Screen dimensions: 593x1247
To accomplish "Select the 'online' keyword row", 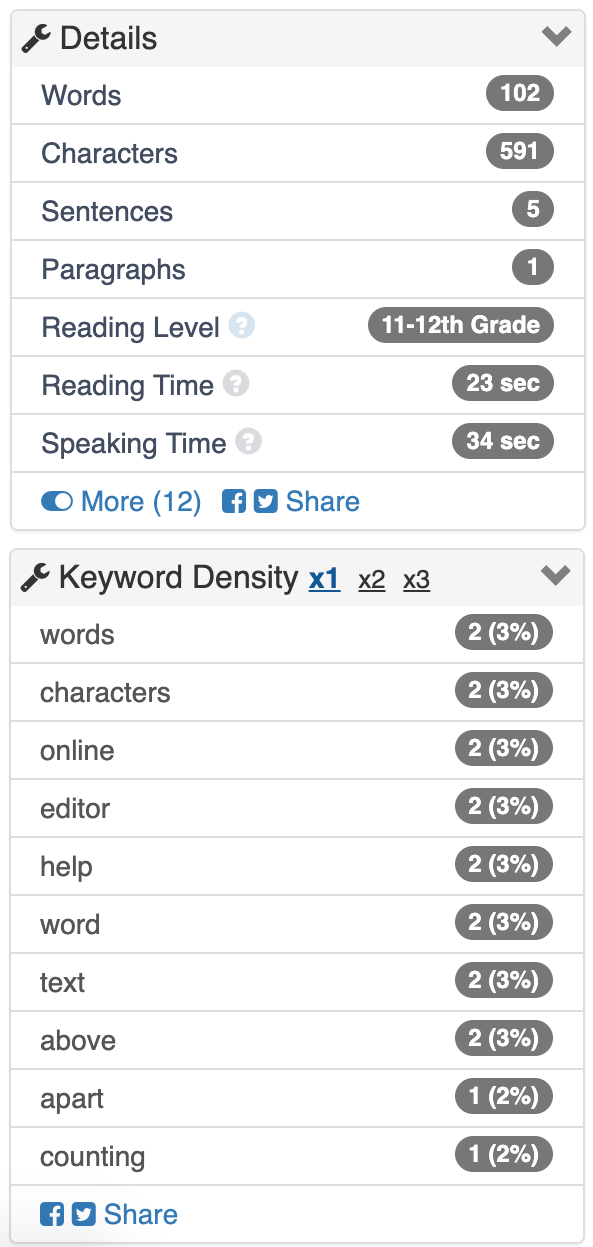I will coord(297,749).
